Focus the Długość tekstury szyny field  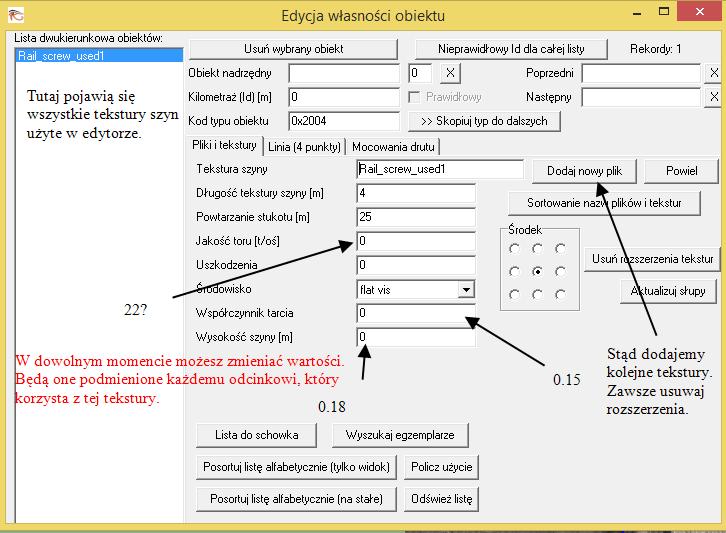(416, 194)
